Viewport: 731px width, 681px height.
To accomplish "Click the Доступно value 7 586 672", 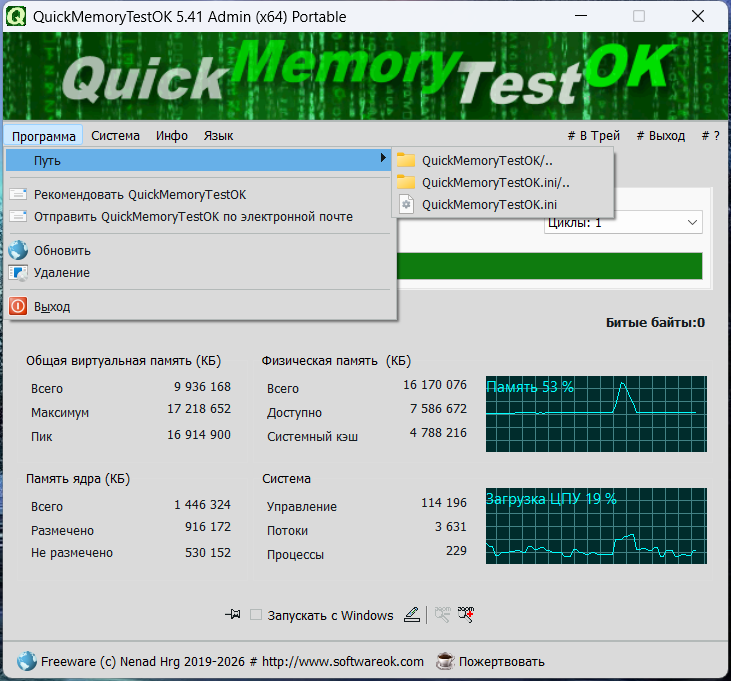I will (x=438, y=409).
